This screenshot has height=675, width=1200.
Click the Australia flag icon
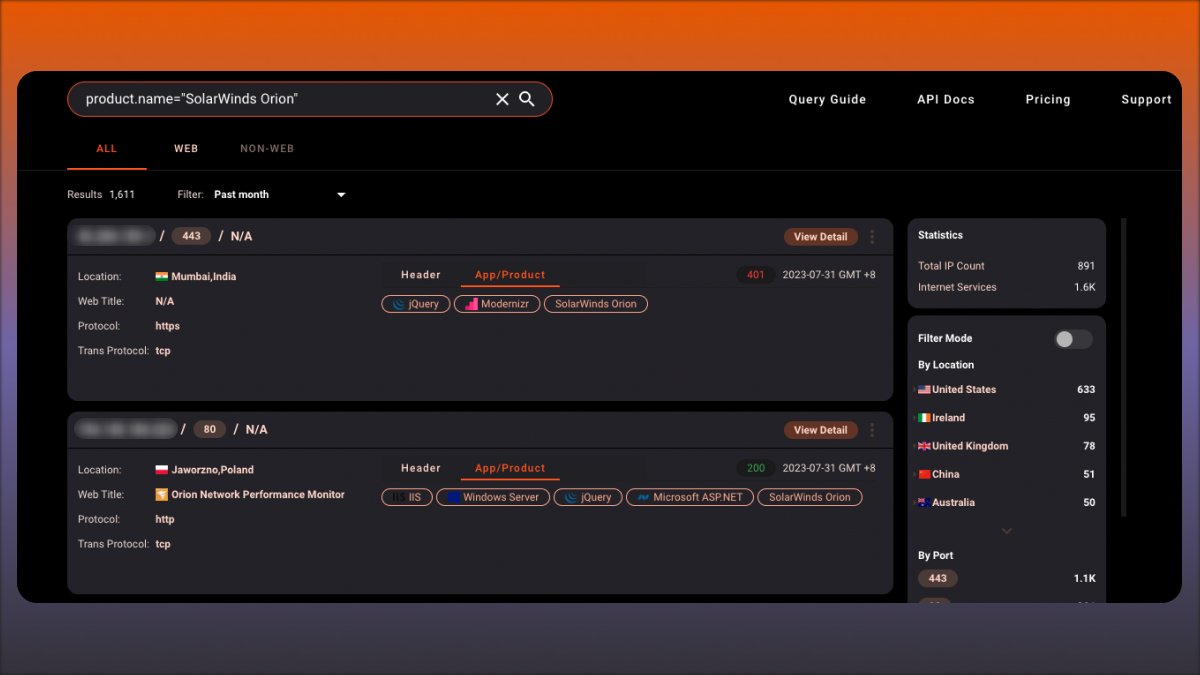click(924, 502)
